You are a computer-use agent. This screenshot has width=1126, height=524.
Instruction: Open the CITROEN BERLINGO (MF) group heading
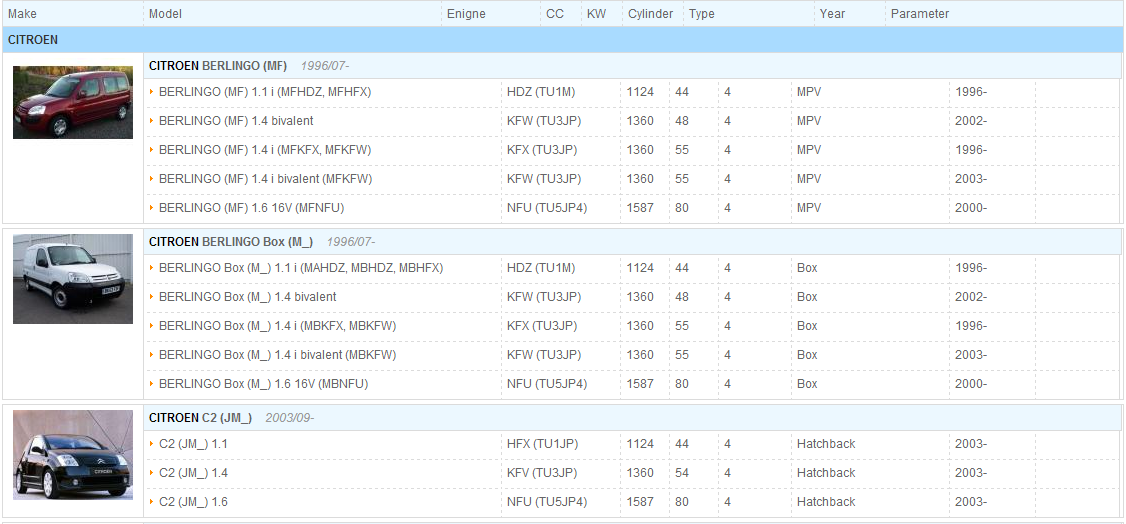(218, 66)
